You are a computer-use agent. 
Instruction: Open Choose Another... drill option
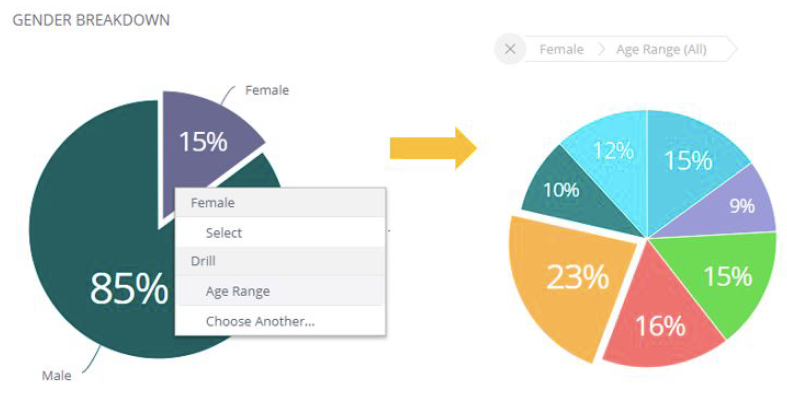tap(260, 321)
